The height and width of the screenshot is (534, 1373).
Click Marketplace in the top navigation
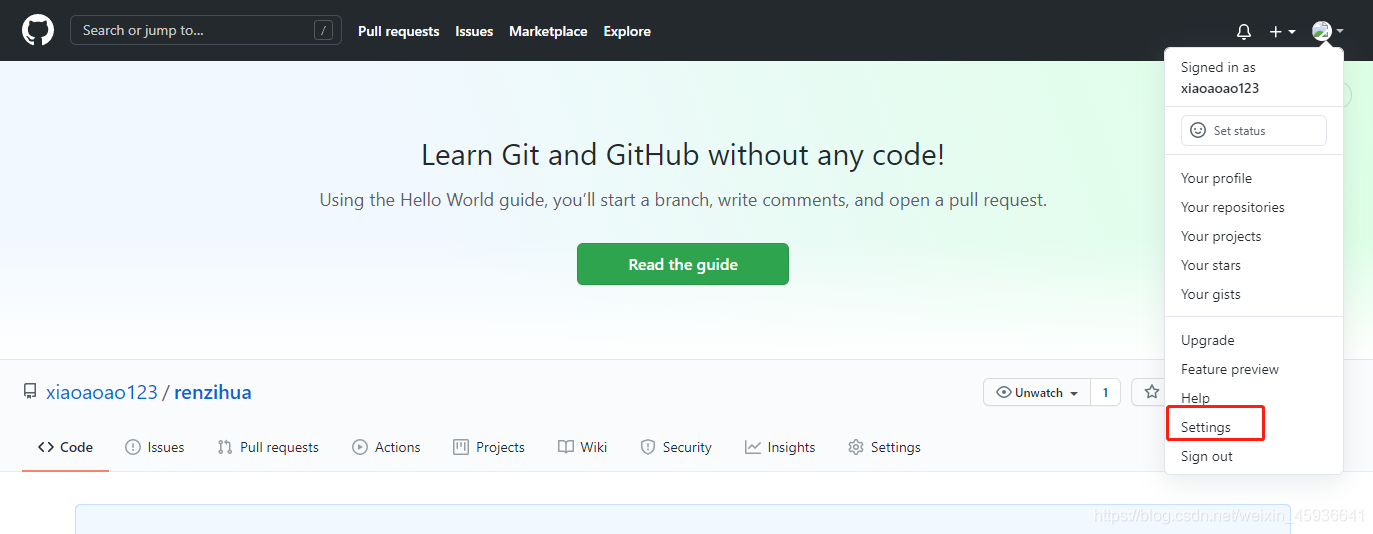(548, 31)
